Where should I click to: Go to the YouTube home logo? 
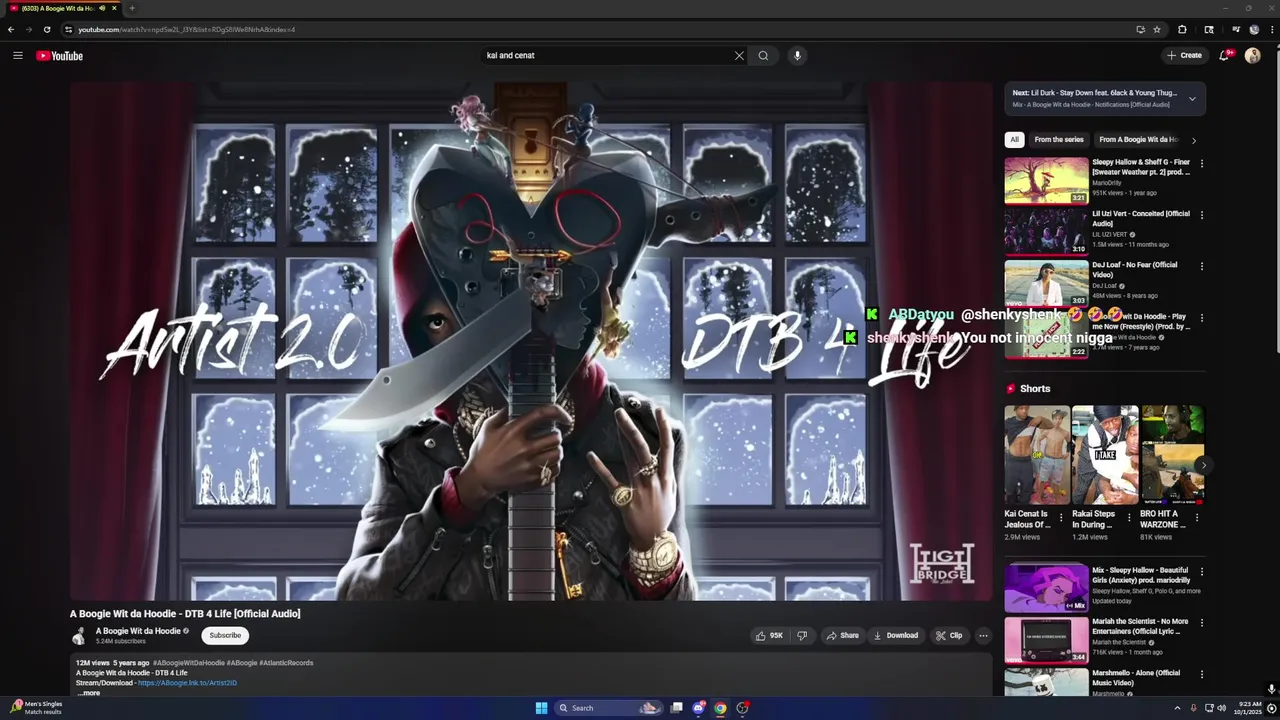[x=60, y=56]
